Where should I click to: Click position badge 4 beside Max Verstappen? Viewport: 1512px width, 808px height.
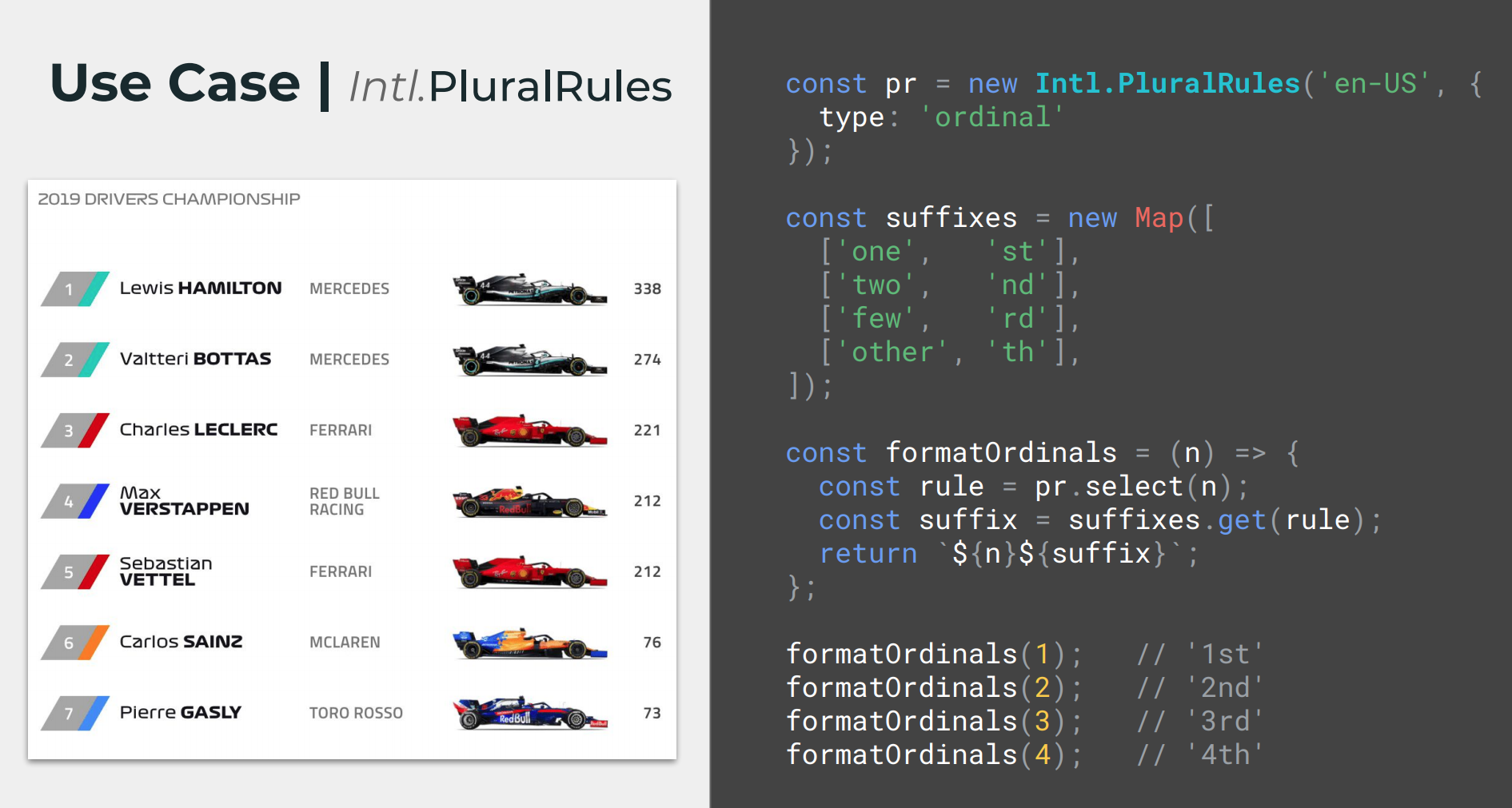click(x=75, y=501)
